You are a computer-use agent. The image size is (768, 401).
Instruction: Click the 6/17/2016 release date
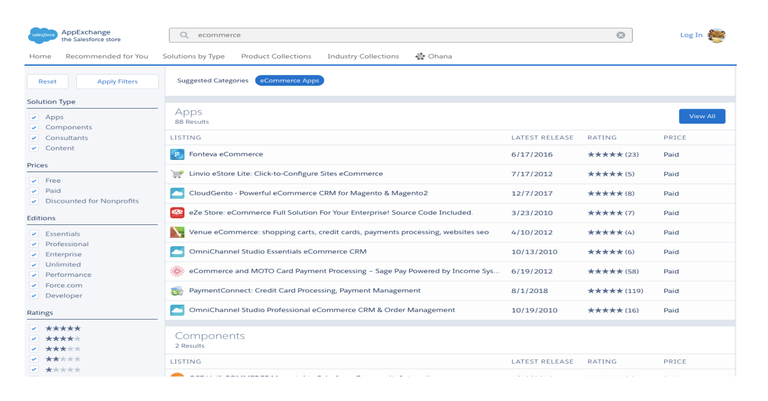532,155
